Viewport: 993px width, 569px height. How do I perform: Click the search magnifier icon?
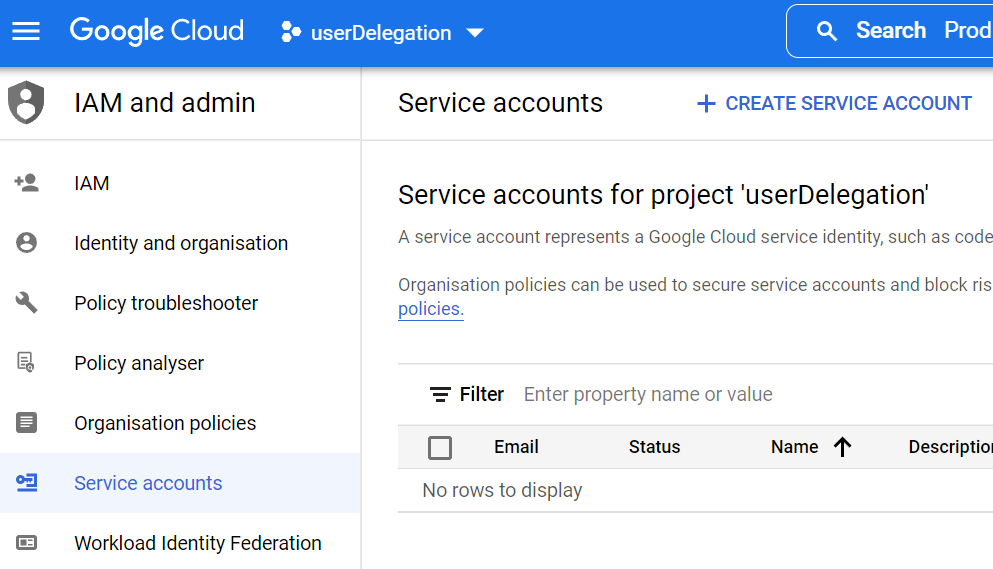[826, 30]
